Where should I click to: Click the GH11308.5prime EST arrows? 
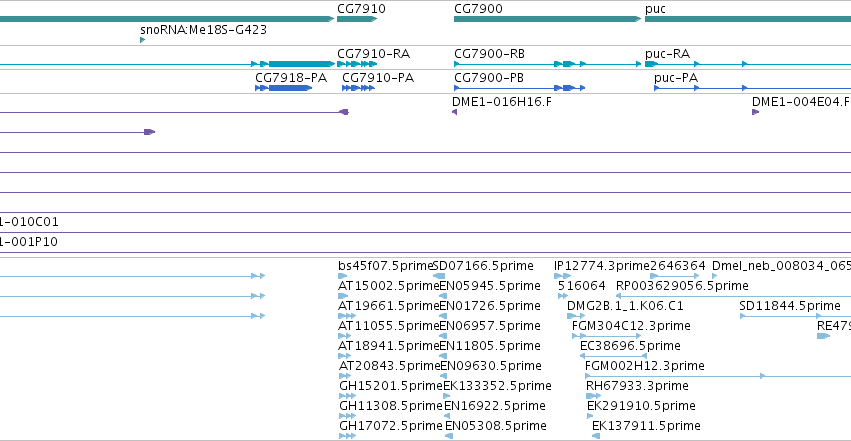347,417
